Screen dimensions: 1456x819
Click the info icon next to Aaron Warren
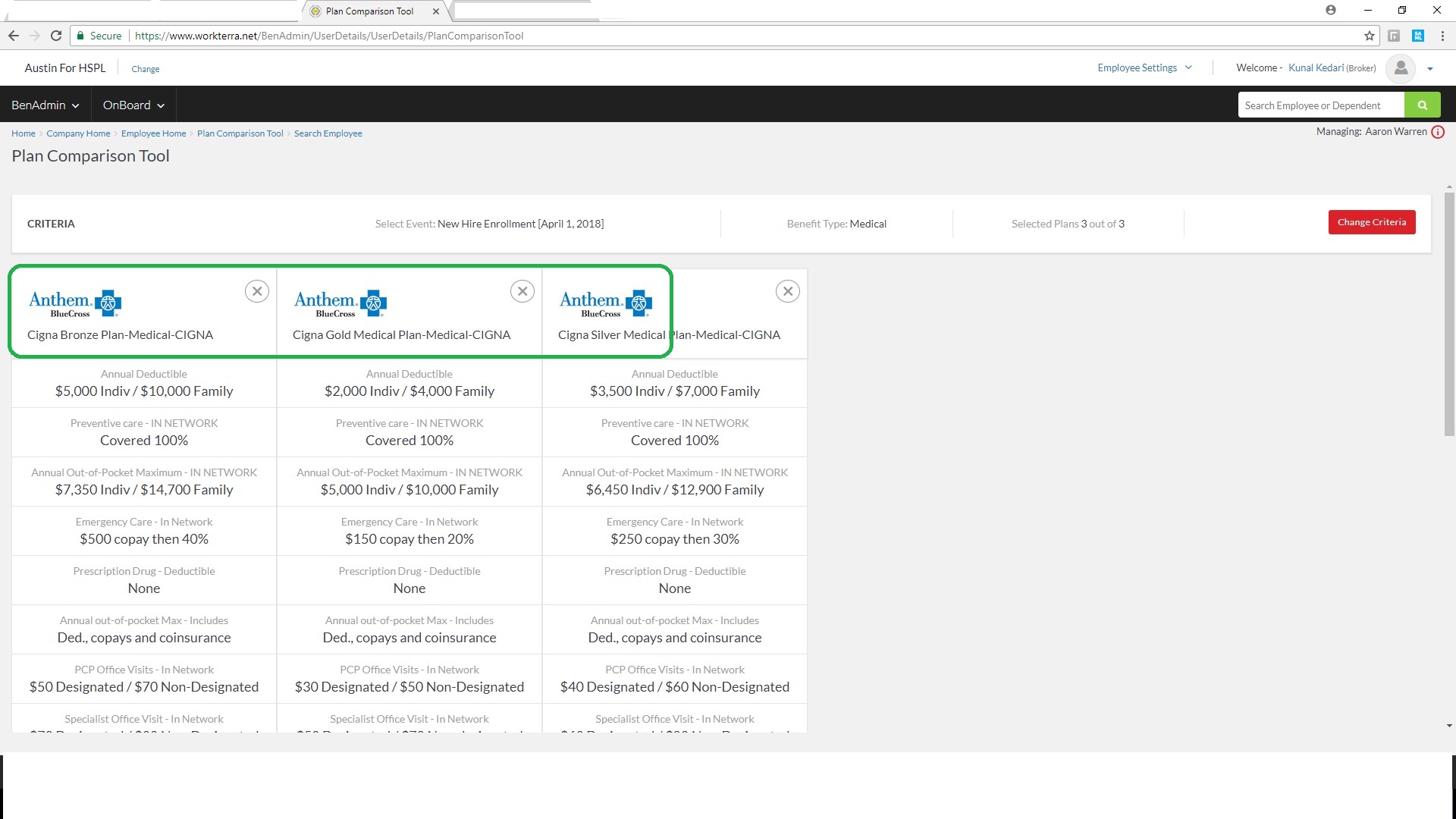pos(1438,132)
